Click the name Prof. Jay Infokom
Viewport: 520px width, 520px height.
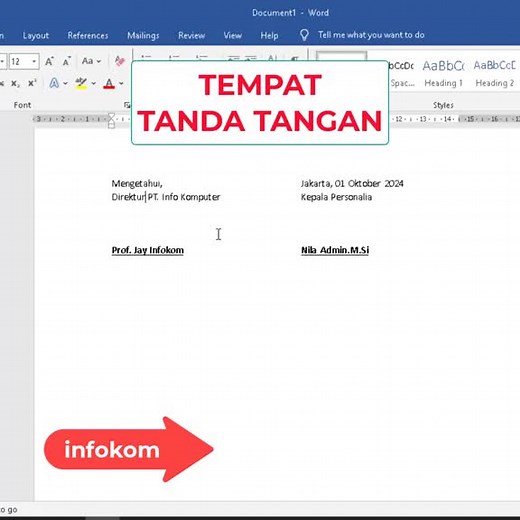(x=148, y=250)
